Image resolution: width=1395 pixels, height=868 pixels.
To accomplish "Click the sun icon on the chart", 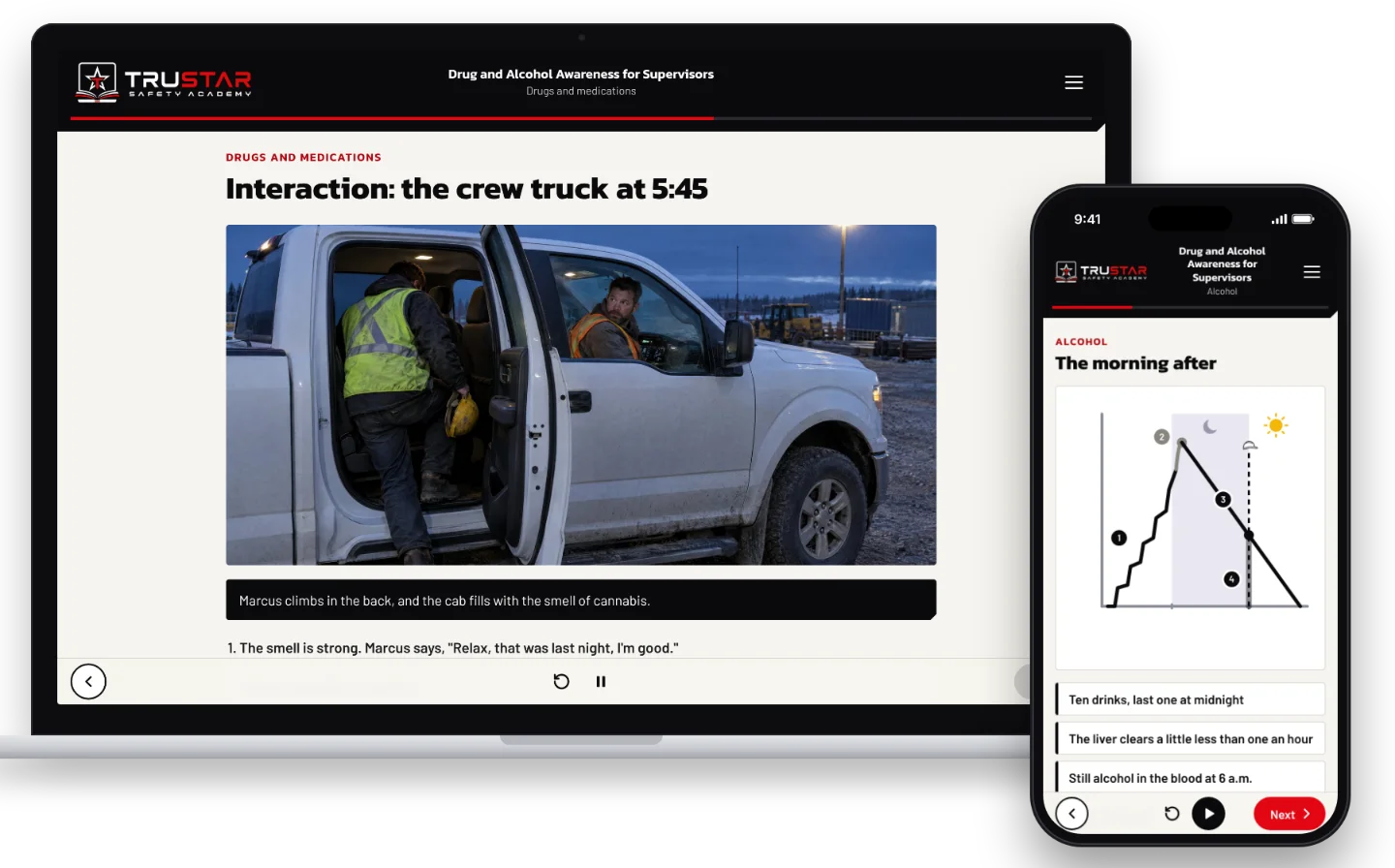I will click(x=1276, y=425).
